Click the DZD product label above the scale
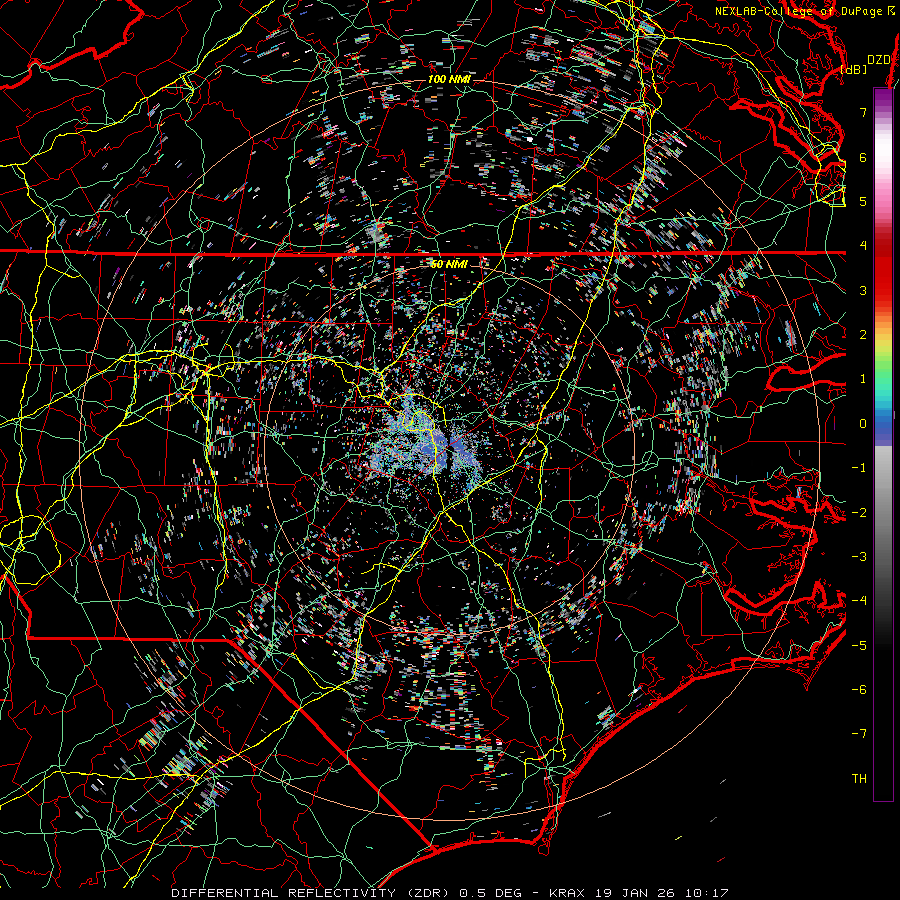This screenshot has height=900, width=900. (878, 60)
